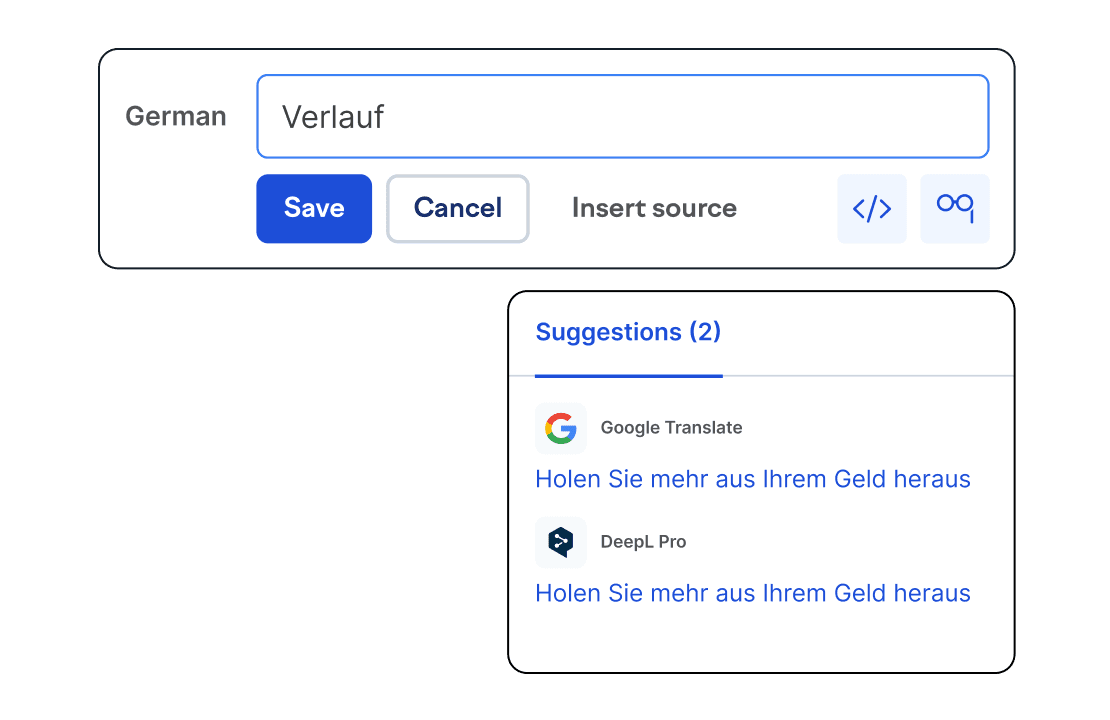
Task: Click the word "Holen" in DeepL's suggestion
Action: tap(568, 593)
